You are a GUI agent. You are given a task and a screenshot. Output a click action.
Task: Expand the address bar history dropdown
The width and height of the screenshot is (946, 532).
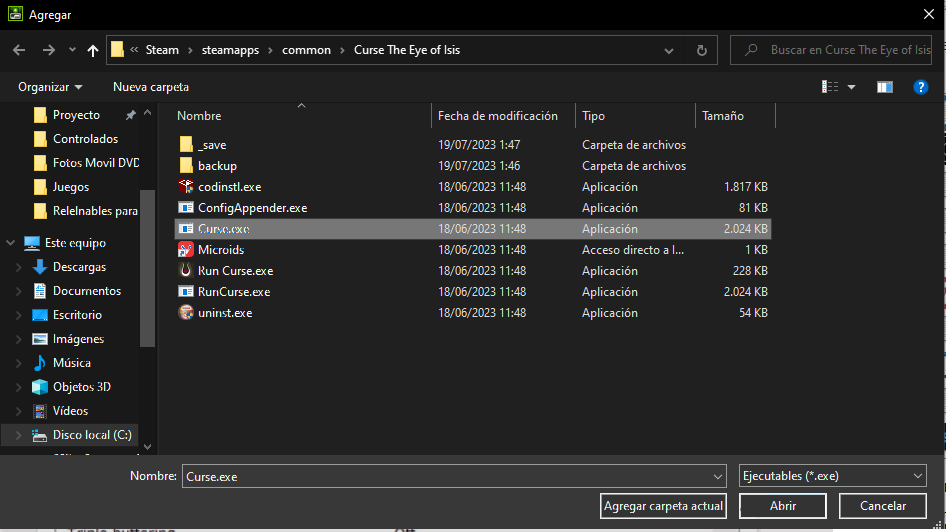[668, 51]
